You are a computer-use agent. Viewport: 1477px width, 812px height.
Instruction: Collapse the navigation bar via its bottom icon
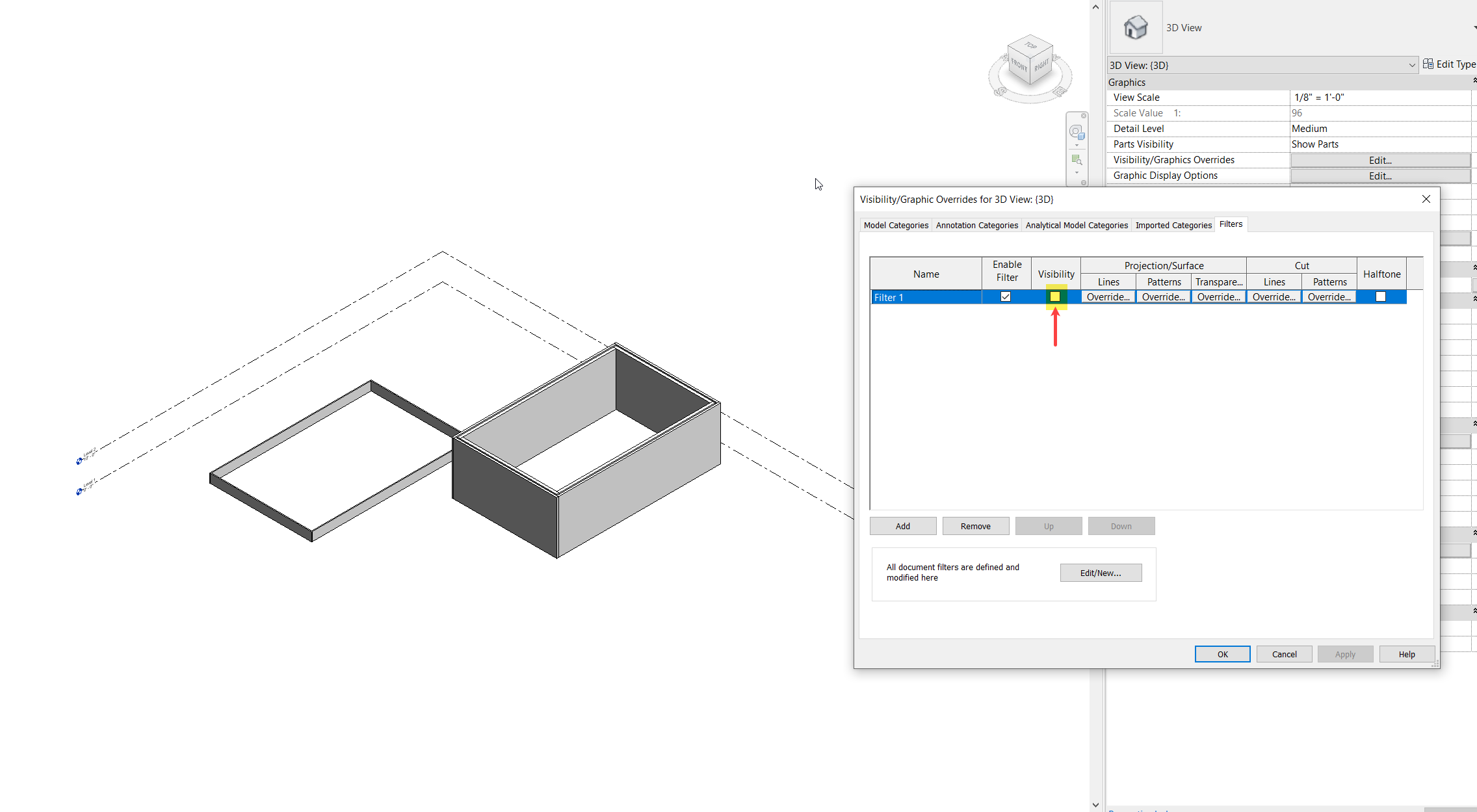point(1083,182)
